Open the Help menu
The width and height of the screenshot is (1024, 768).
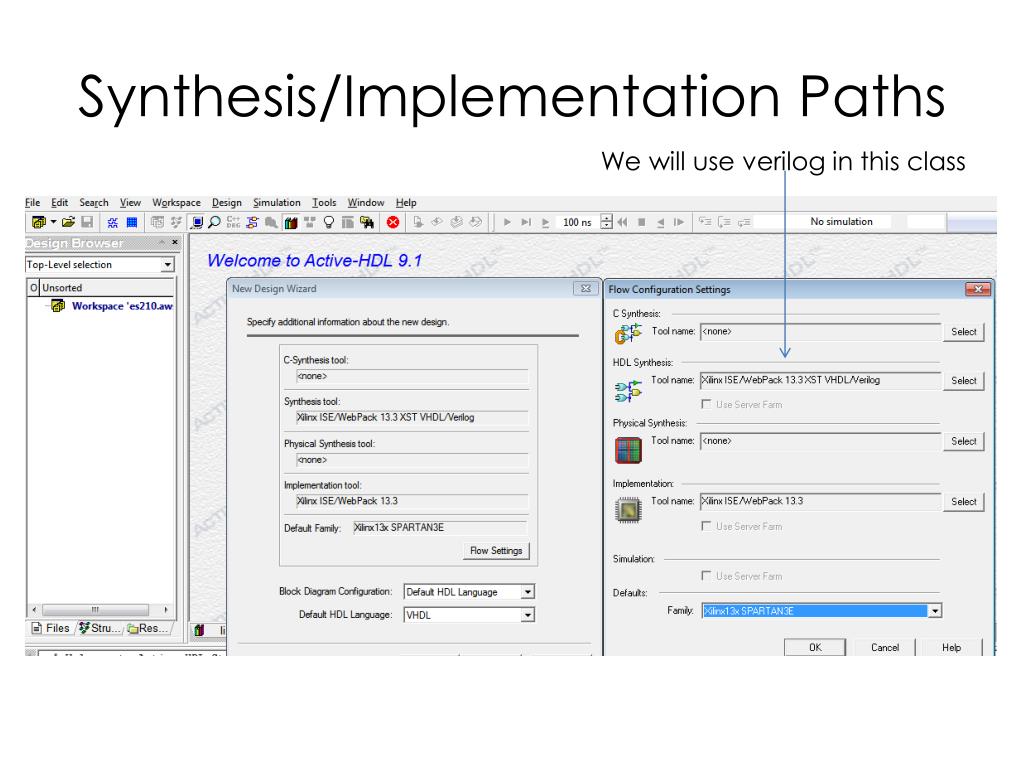click(406, 202)
